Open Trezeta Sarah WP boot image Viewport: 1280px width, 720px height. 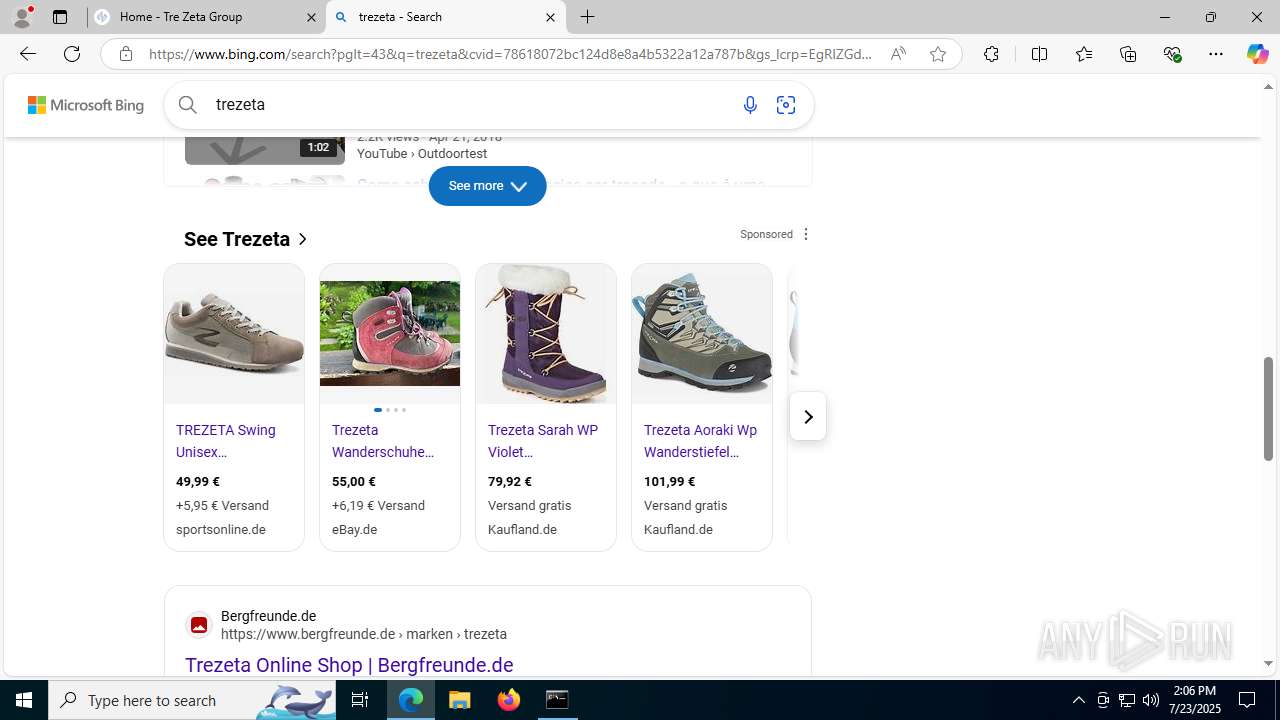(546, 334)
